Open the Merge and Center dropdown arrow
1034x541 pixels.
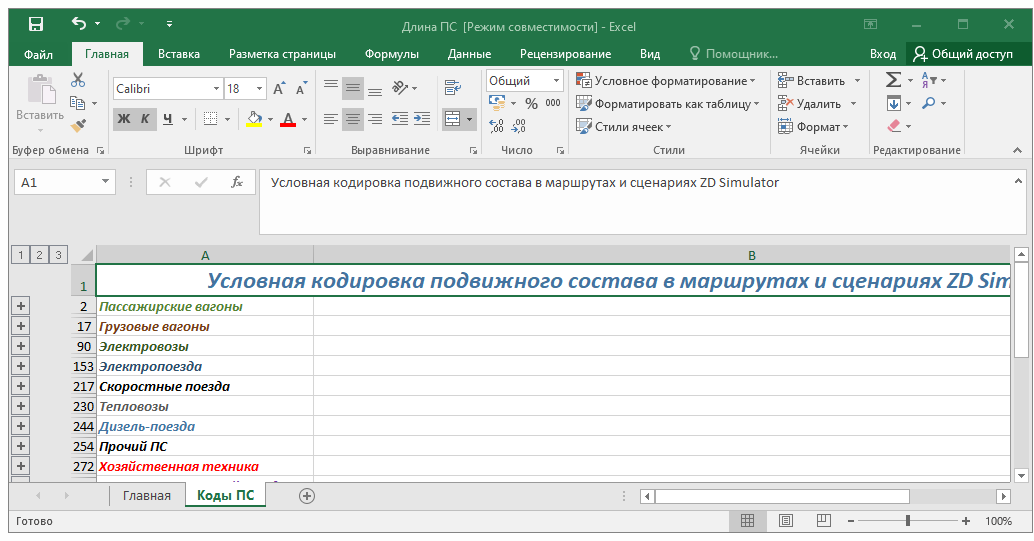pyautogui.click(x=470, y=119)
